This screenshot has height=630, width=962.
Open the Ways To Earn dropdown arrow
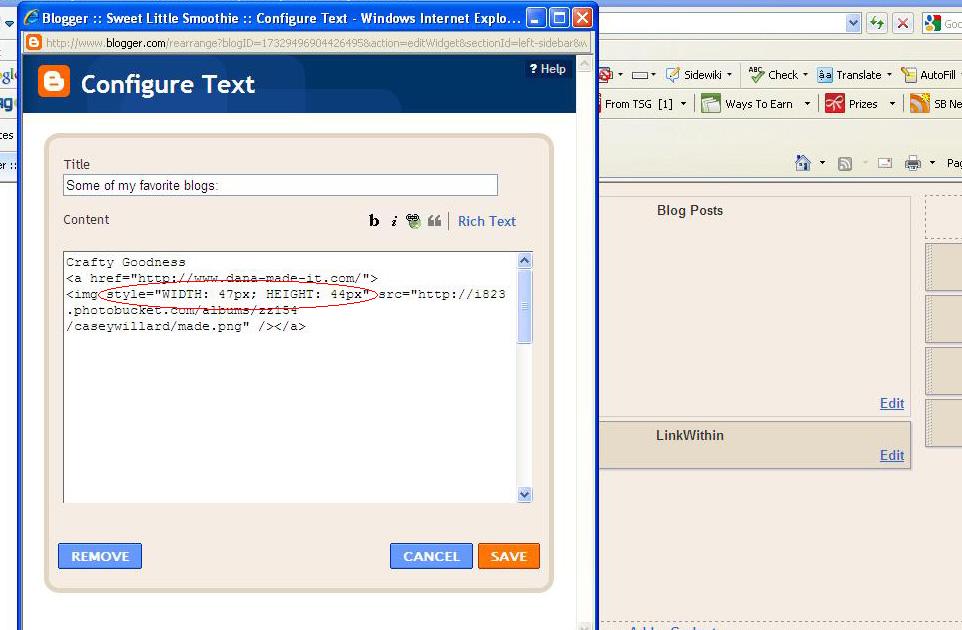[807, 104]
